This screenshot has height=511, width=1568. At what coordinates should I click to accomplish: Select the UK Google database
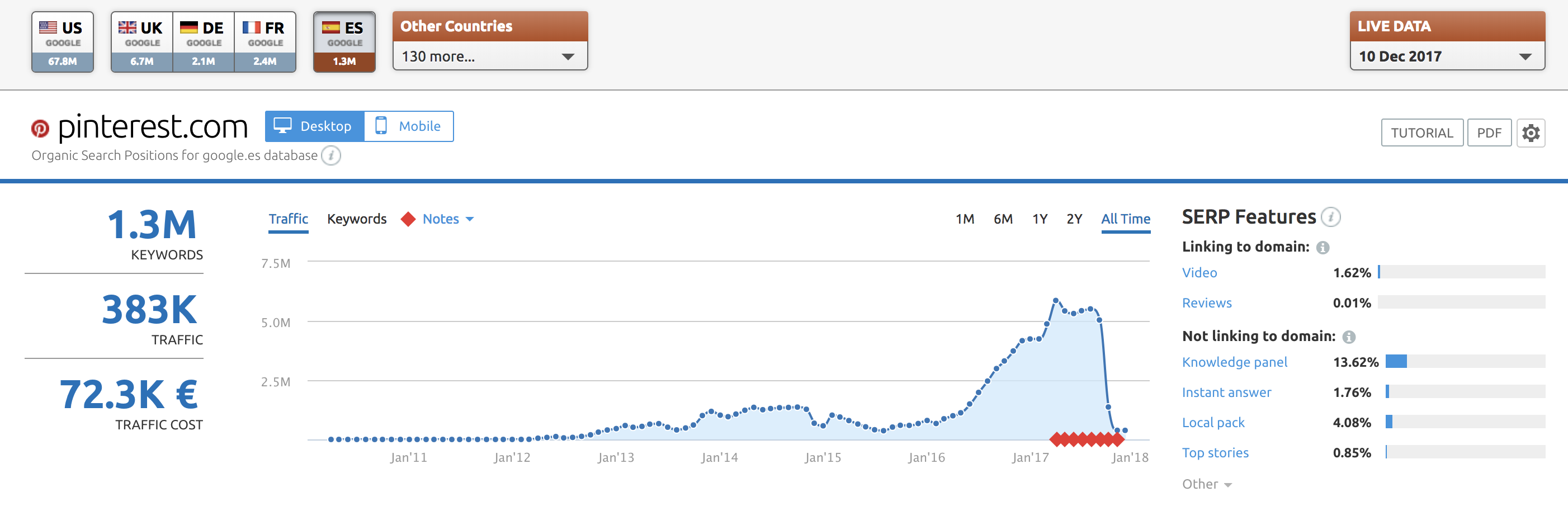(x=142, y=41)
